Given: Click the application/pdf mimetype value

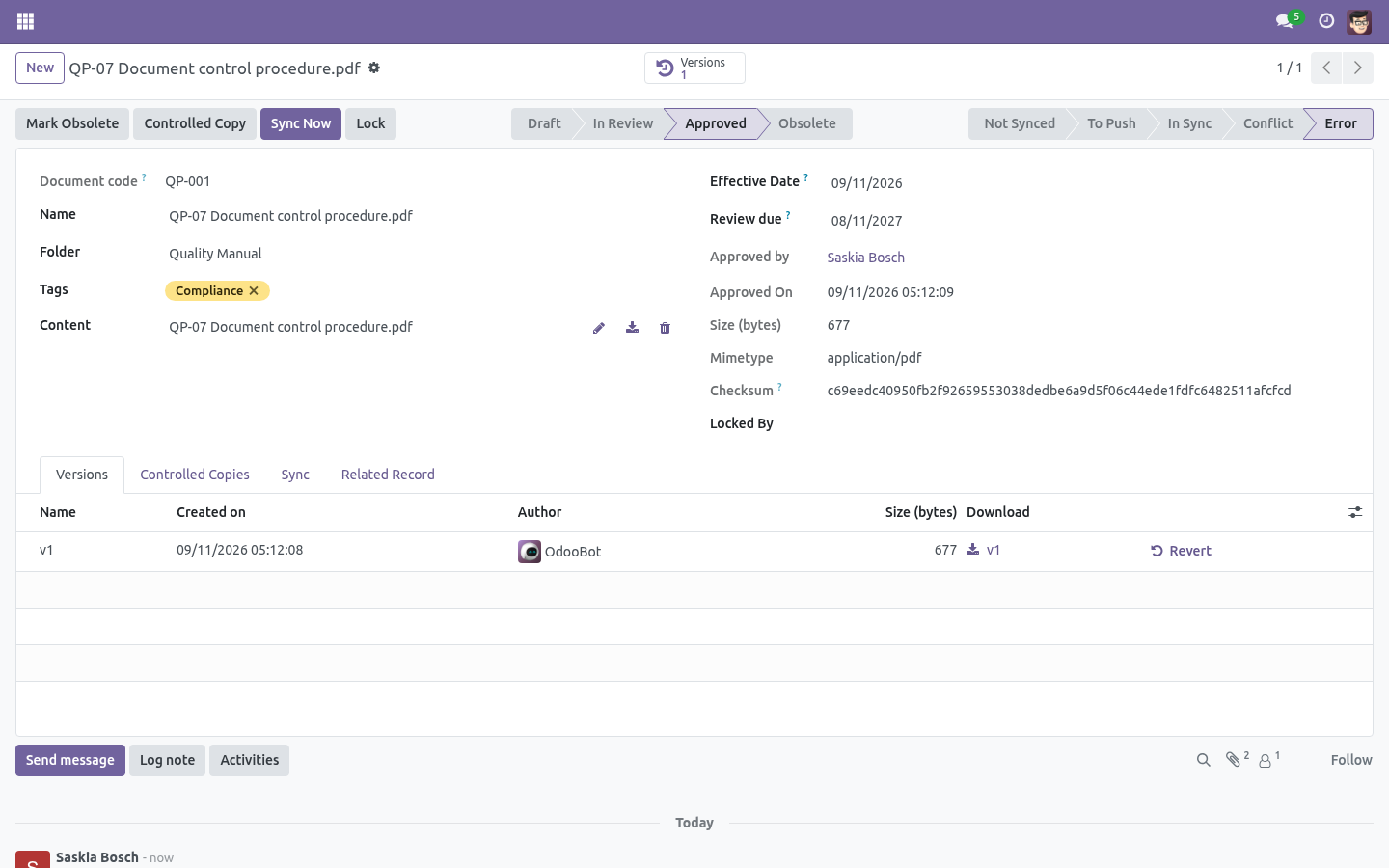Looking at the screenshot, I should click(874, 358).
